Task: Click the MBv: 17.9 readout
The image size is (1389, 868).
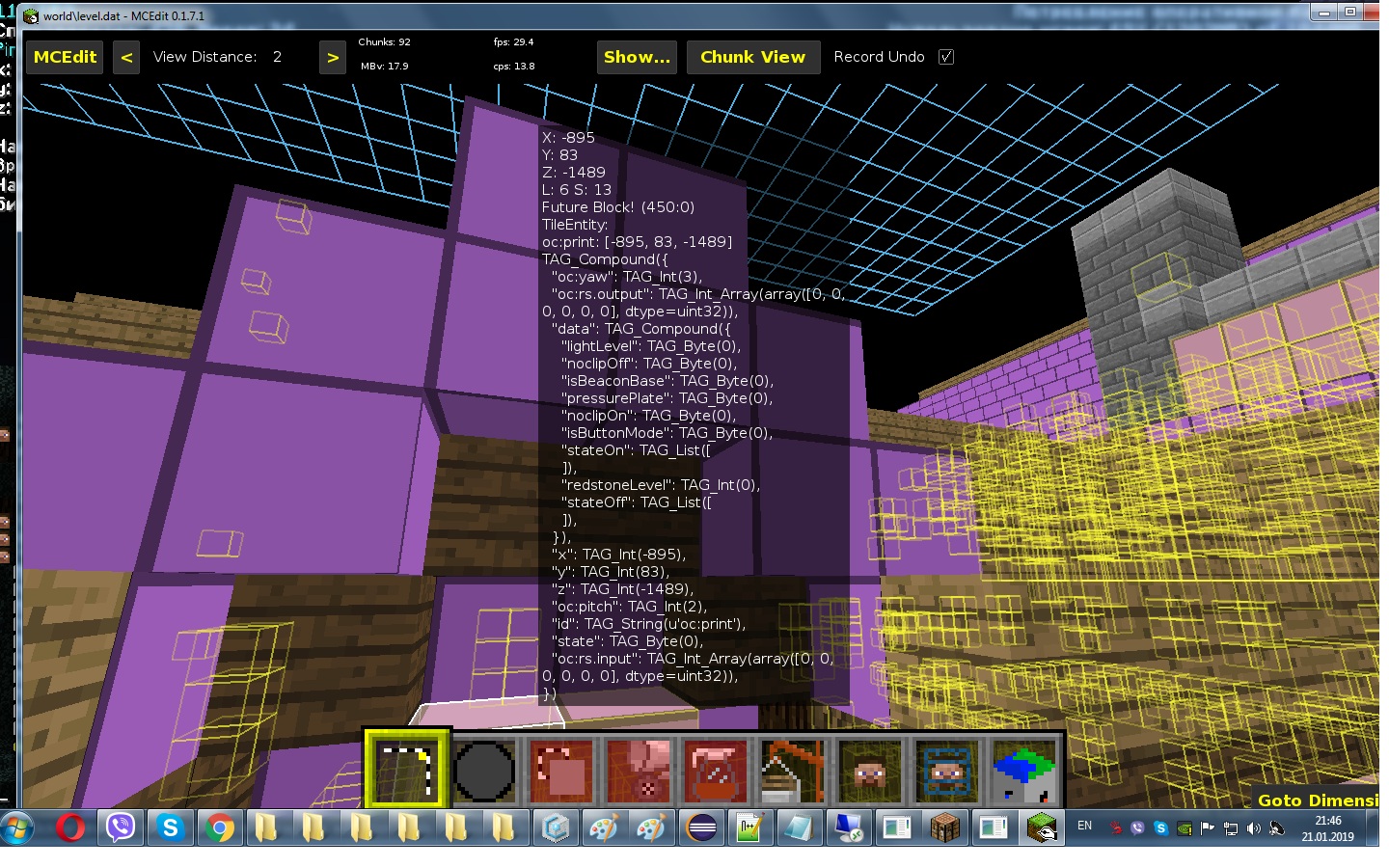Action: tap(384, 67)
